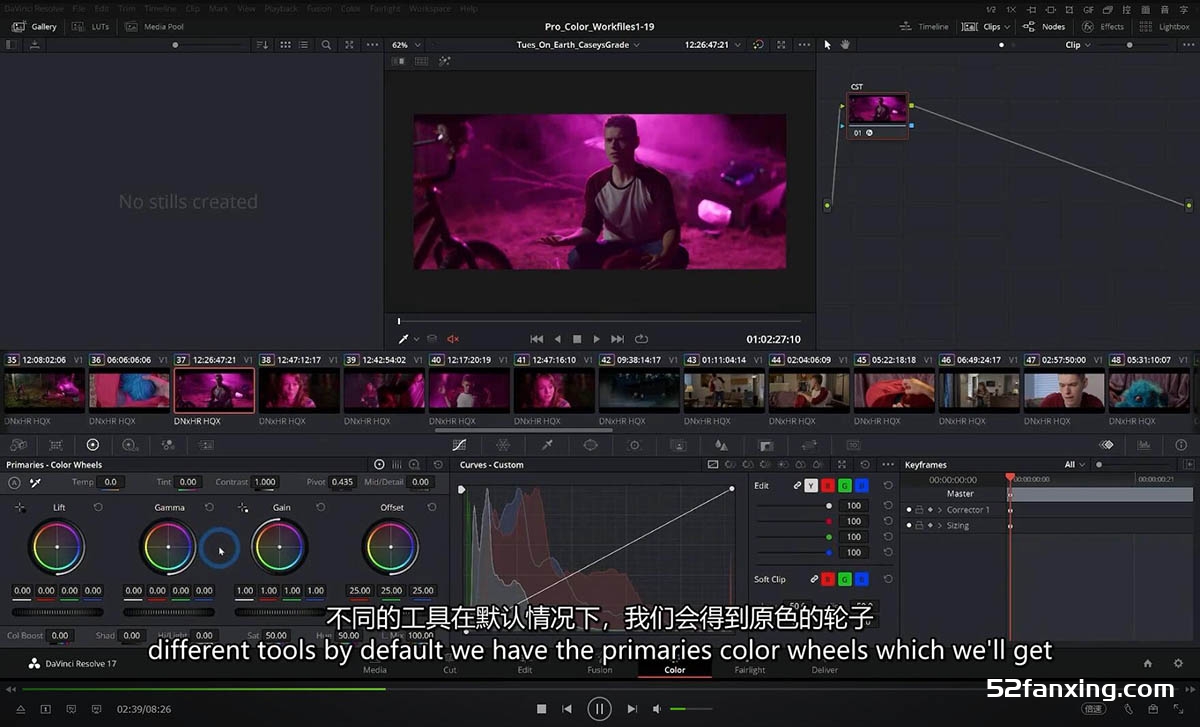Expand the Corector 1 keyframe track
The image size is (1200, 727).
pyautogui.click(x=940, y=510)
